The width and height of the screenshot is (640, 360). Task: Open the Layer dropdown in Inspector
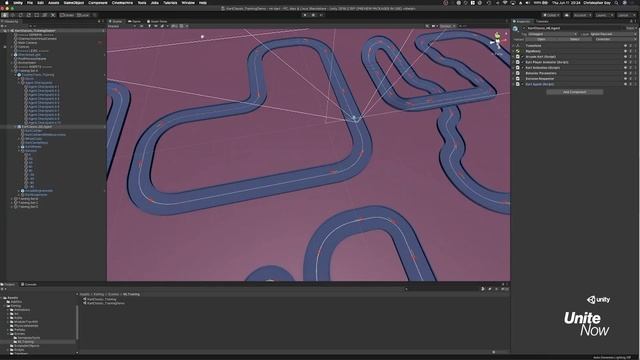[x=613, y=34]
